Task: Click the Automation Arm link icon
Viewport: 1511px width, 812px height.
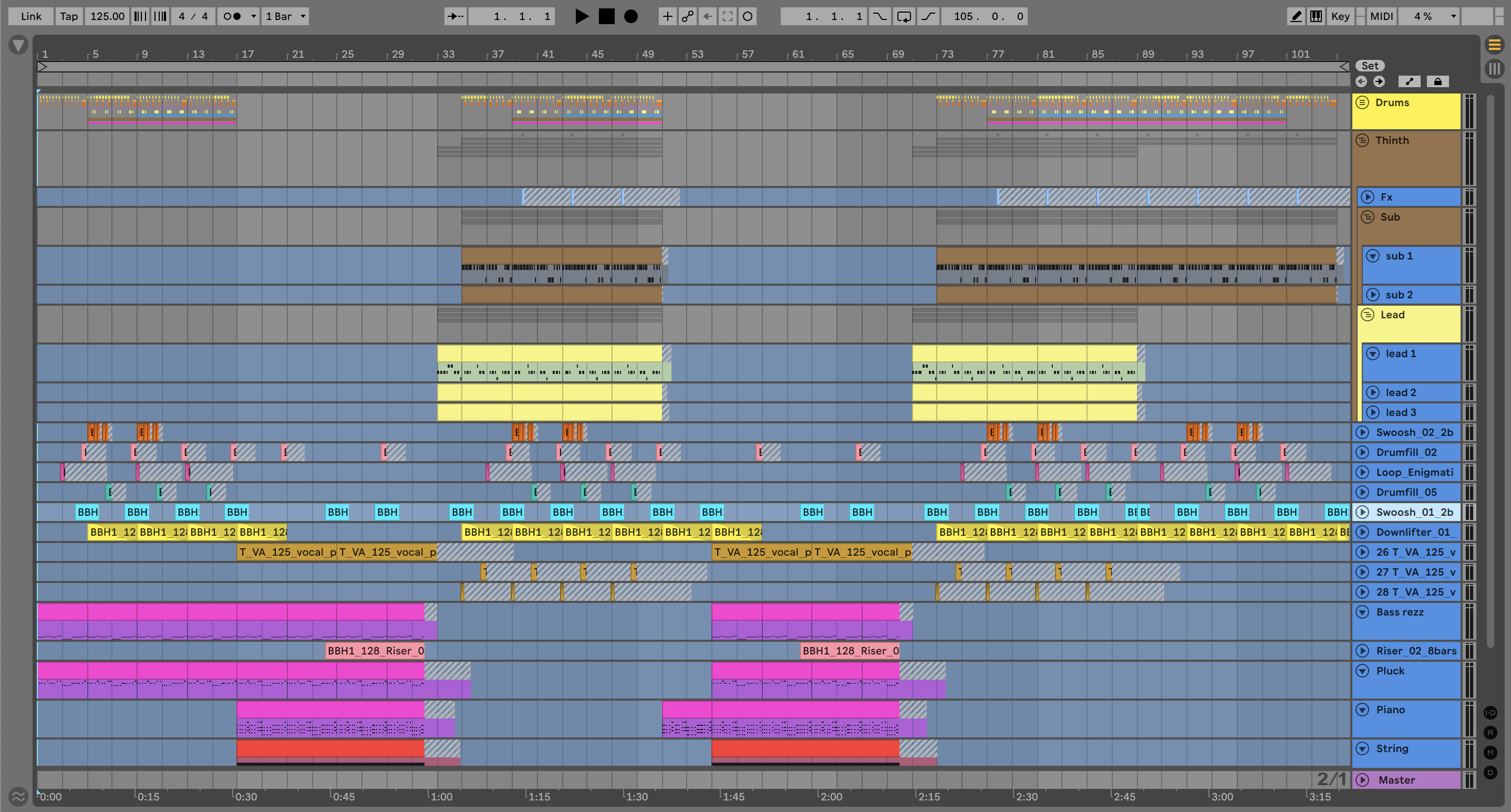Action: click(x=687, y=16)
